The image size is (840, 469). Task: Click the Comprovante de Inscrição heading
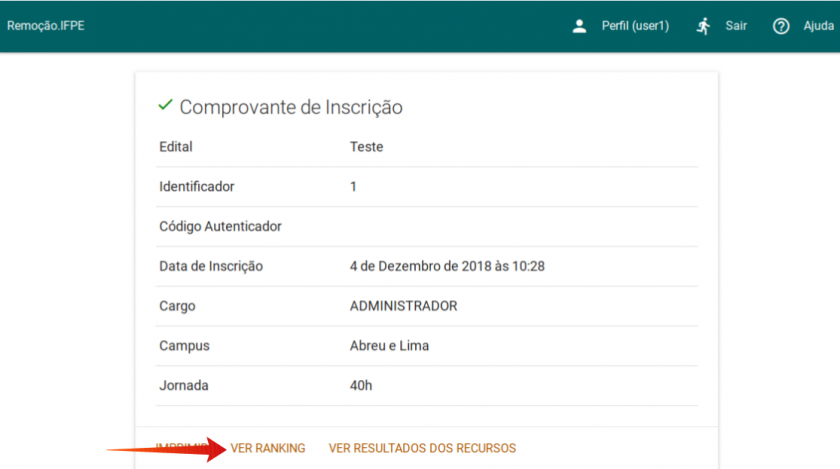click(x=291, y=107)
